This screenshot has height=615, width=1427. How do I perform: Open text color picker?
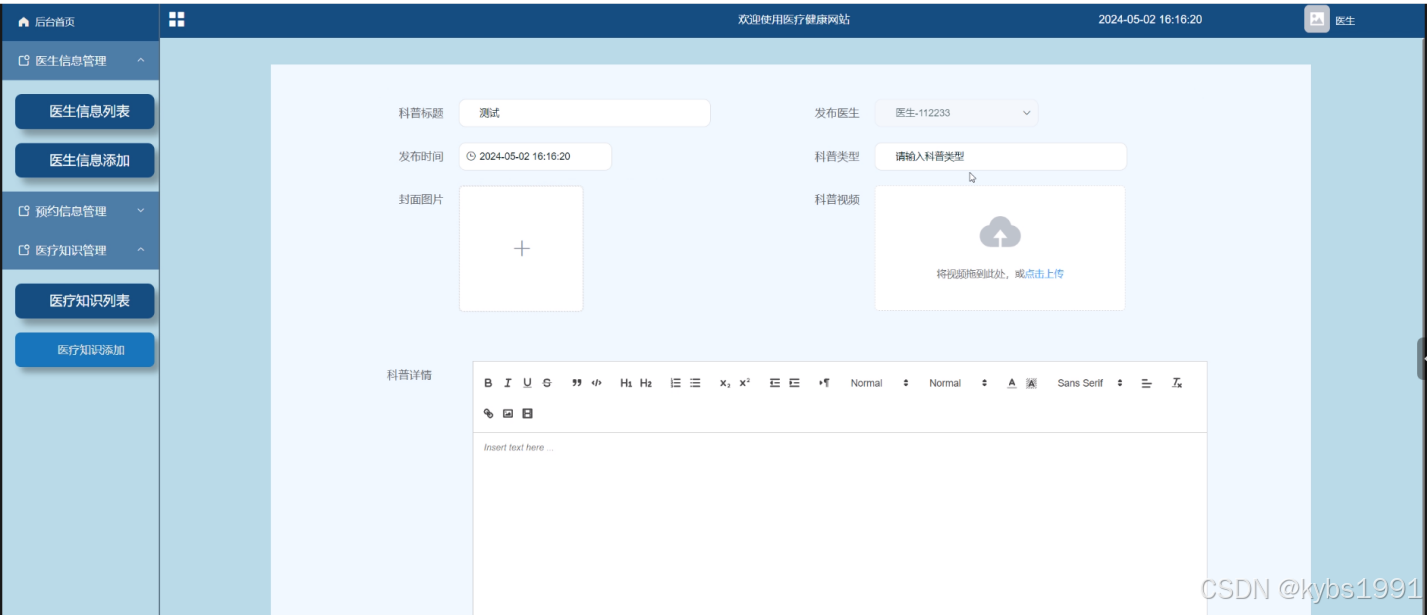pyautogui.click(x=1012, y=383)
